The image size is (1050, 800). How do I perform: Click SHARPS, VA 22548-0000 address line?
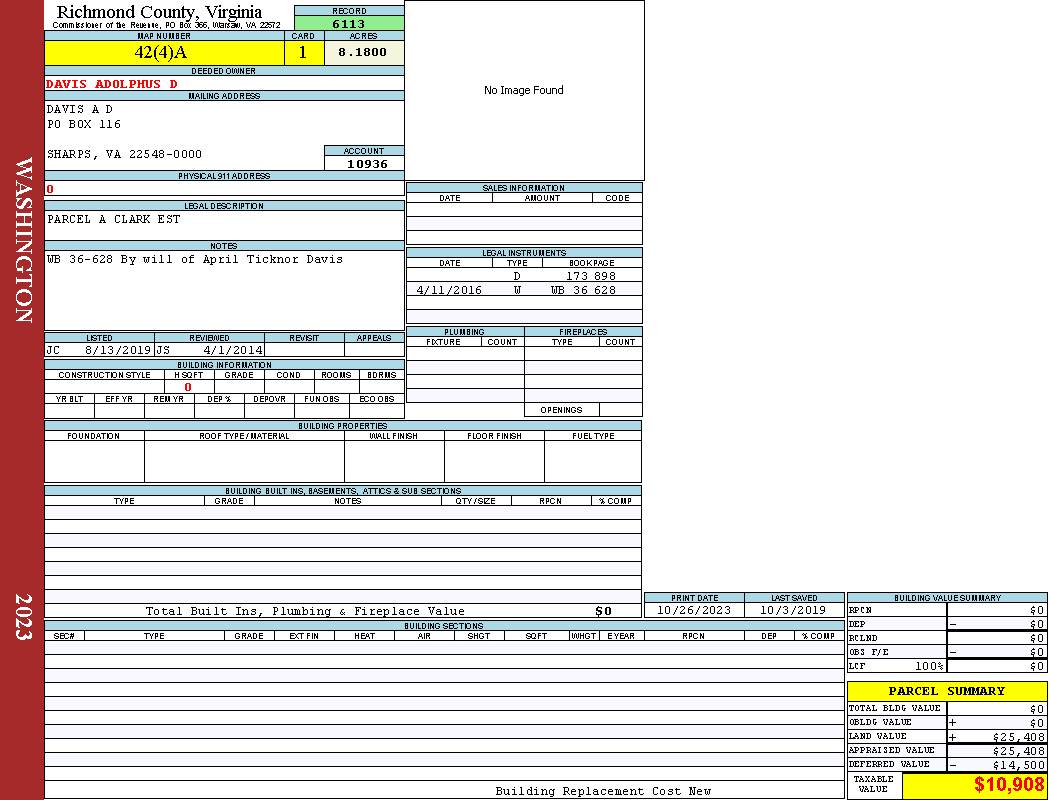click(124, 154)
